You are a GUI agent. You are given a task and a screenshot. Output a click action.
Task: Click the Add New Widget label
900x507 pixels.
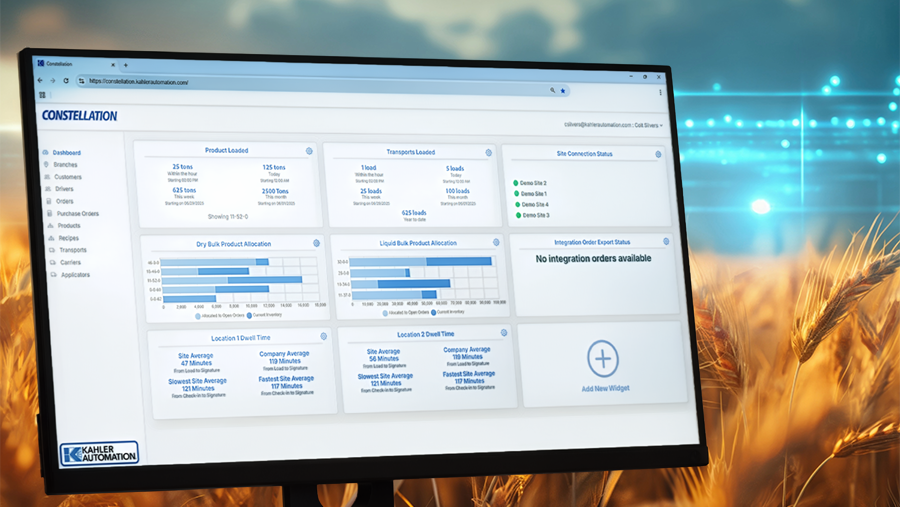[x=606, y=389]
